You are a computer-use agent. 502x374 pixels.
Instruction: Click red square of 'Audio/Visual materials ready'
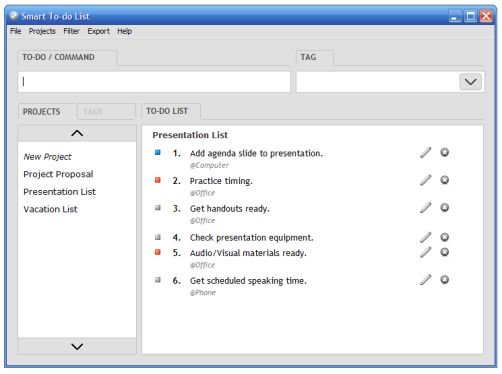pyautogui.click(x=158, y=252)
